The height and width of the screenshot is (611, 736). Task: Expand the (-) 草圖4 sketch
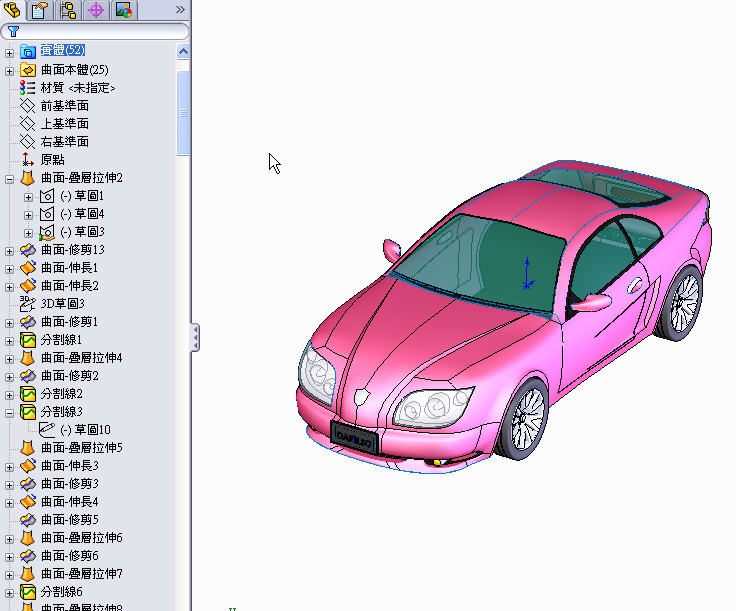pyautogui.click(x=28, y=215)
